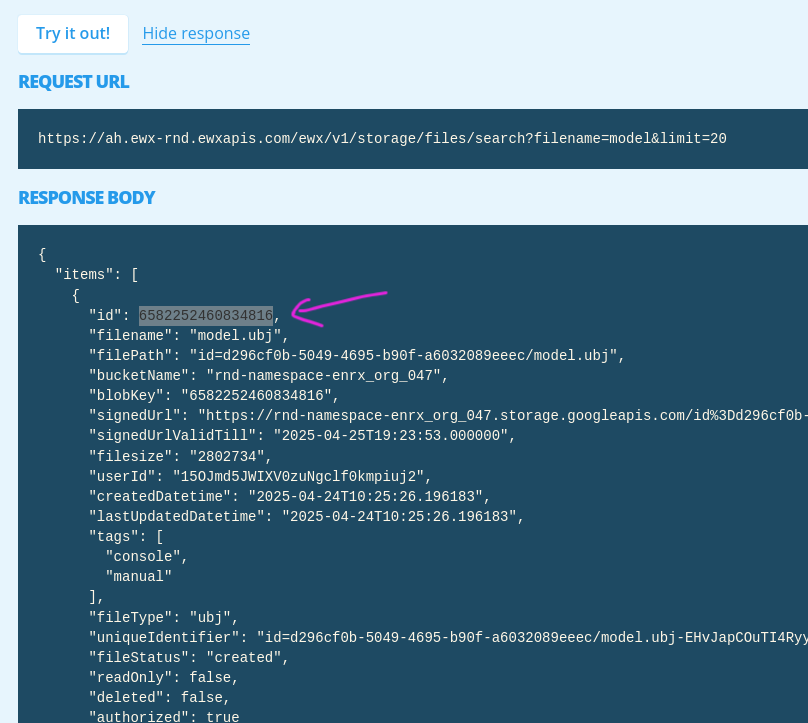Viewport: 808px width, 723px height.
Task: Click the "manual" tag entry
Action: [x=138, y=576]
